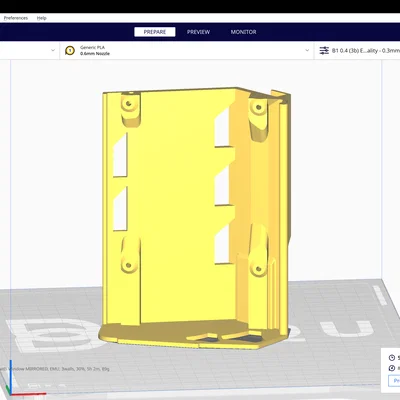Expand the printer selector chevron
The image size is (400, 400).
click(53, 50)
